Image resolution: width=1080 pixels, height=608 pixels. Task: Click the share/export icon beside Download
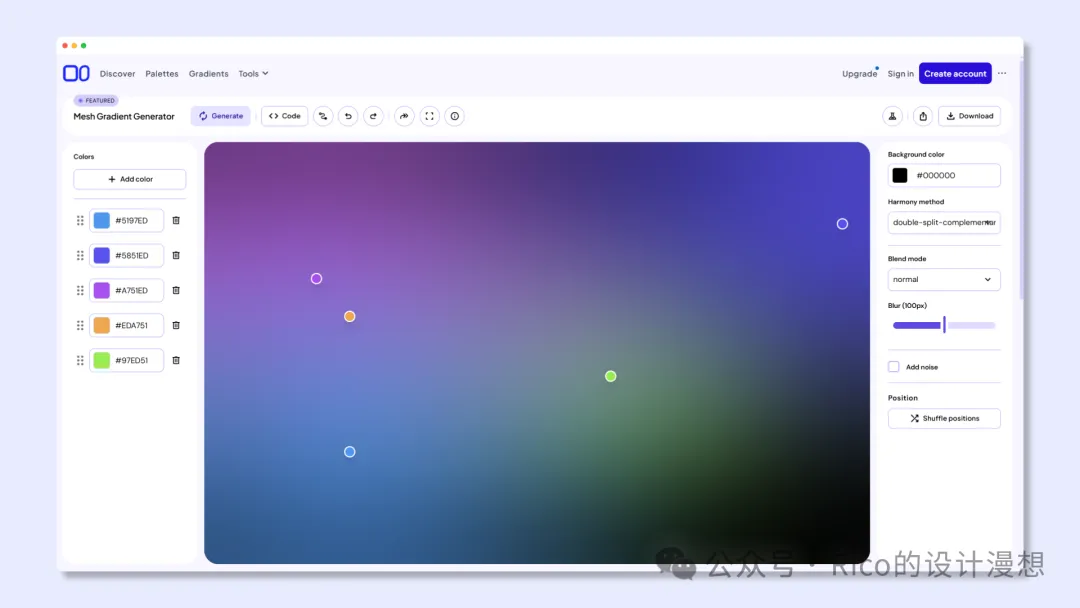tap(922, 116)
